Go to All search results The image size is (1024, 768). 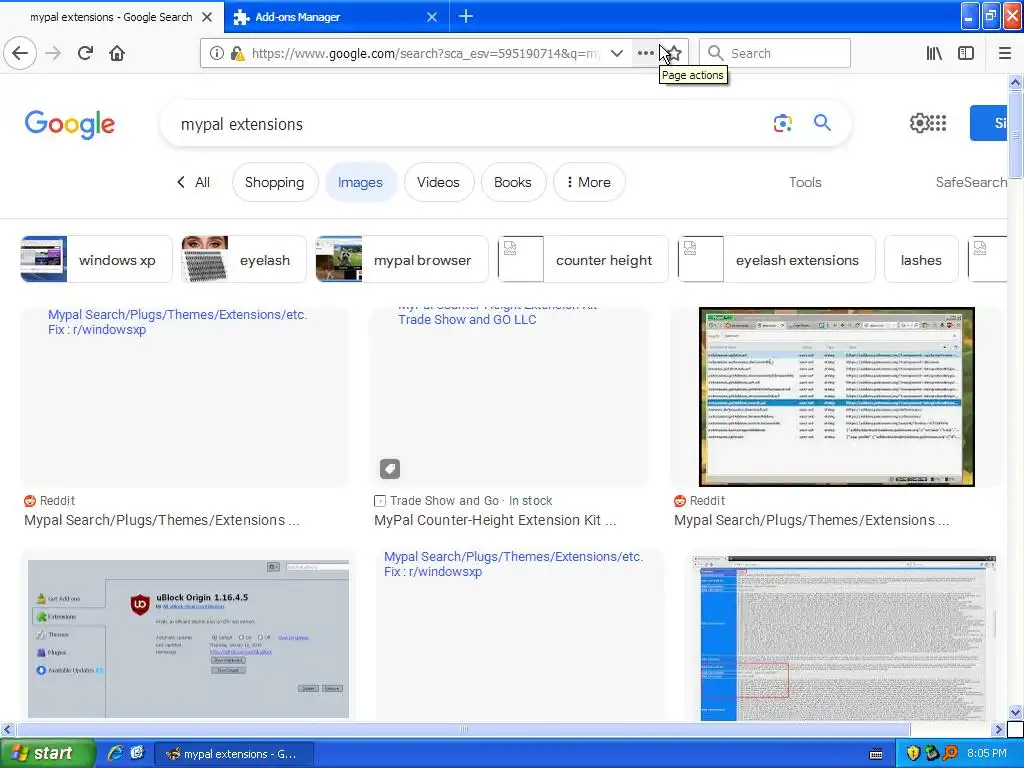pos(193,182)
